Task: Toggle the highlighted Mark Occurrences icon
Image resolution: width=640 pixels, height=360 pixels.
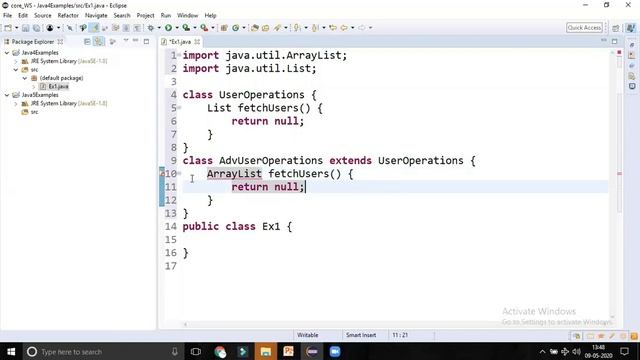Action: coord(94,28)
